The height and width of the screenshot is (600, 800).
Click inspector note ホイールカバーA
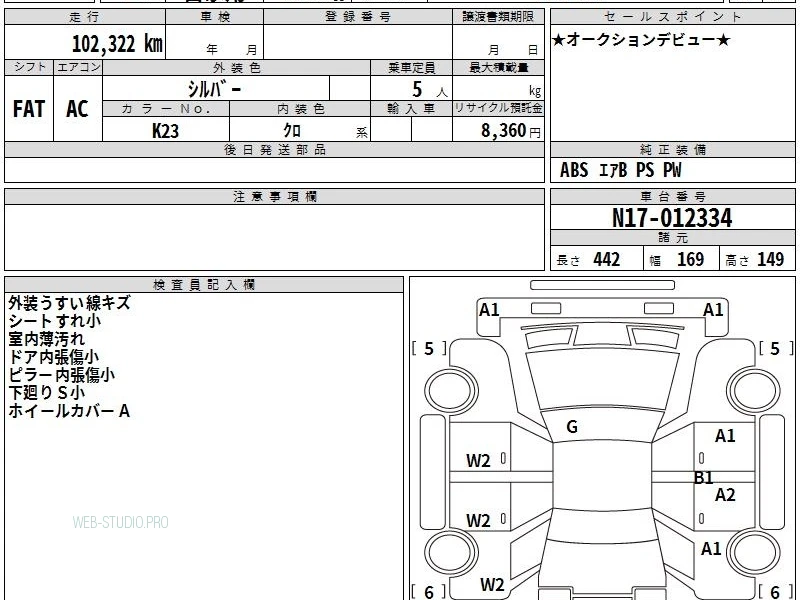point(69,411)
